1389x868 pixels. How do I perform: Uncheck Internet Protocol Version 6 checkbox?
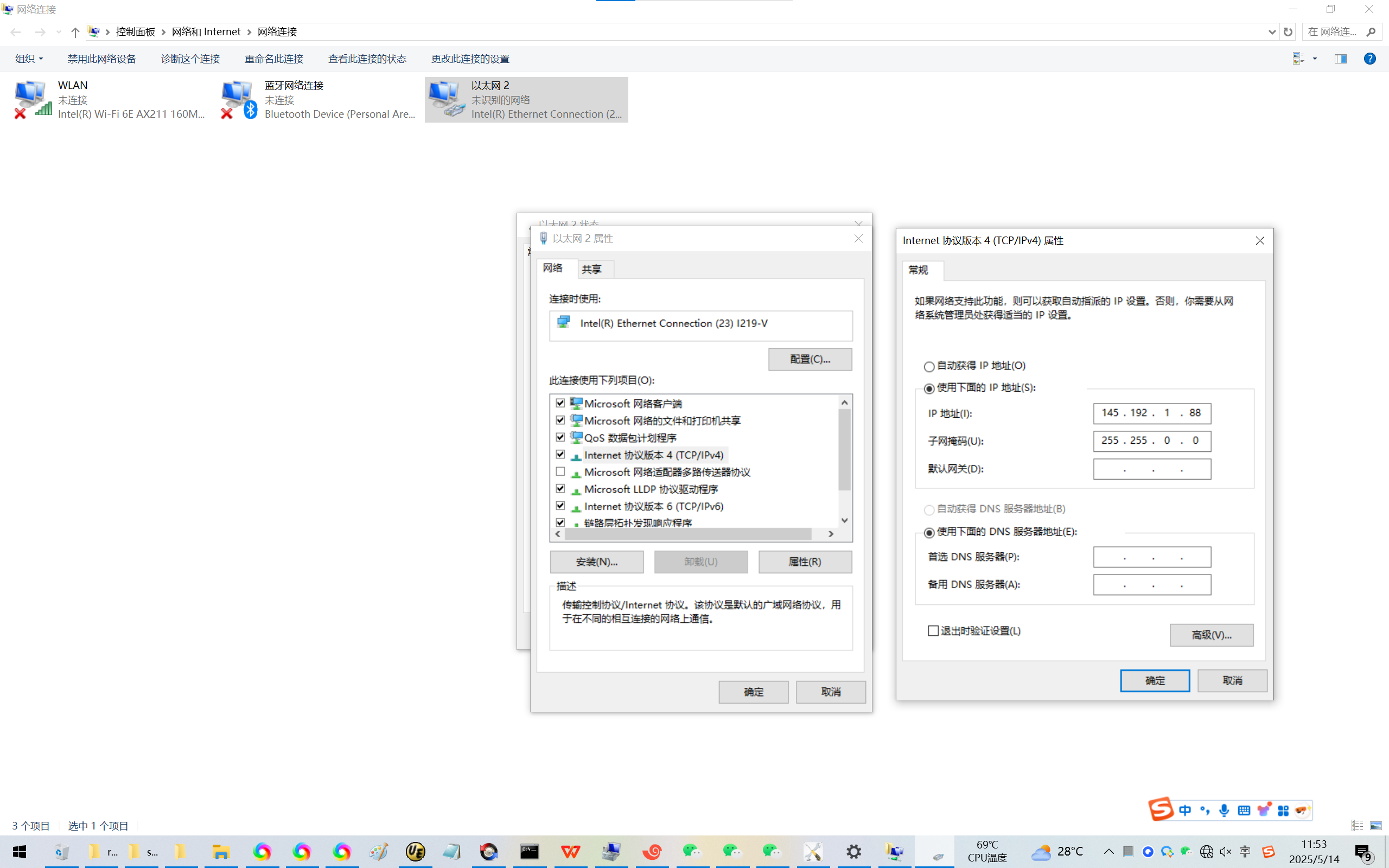560,506
